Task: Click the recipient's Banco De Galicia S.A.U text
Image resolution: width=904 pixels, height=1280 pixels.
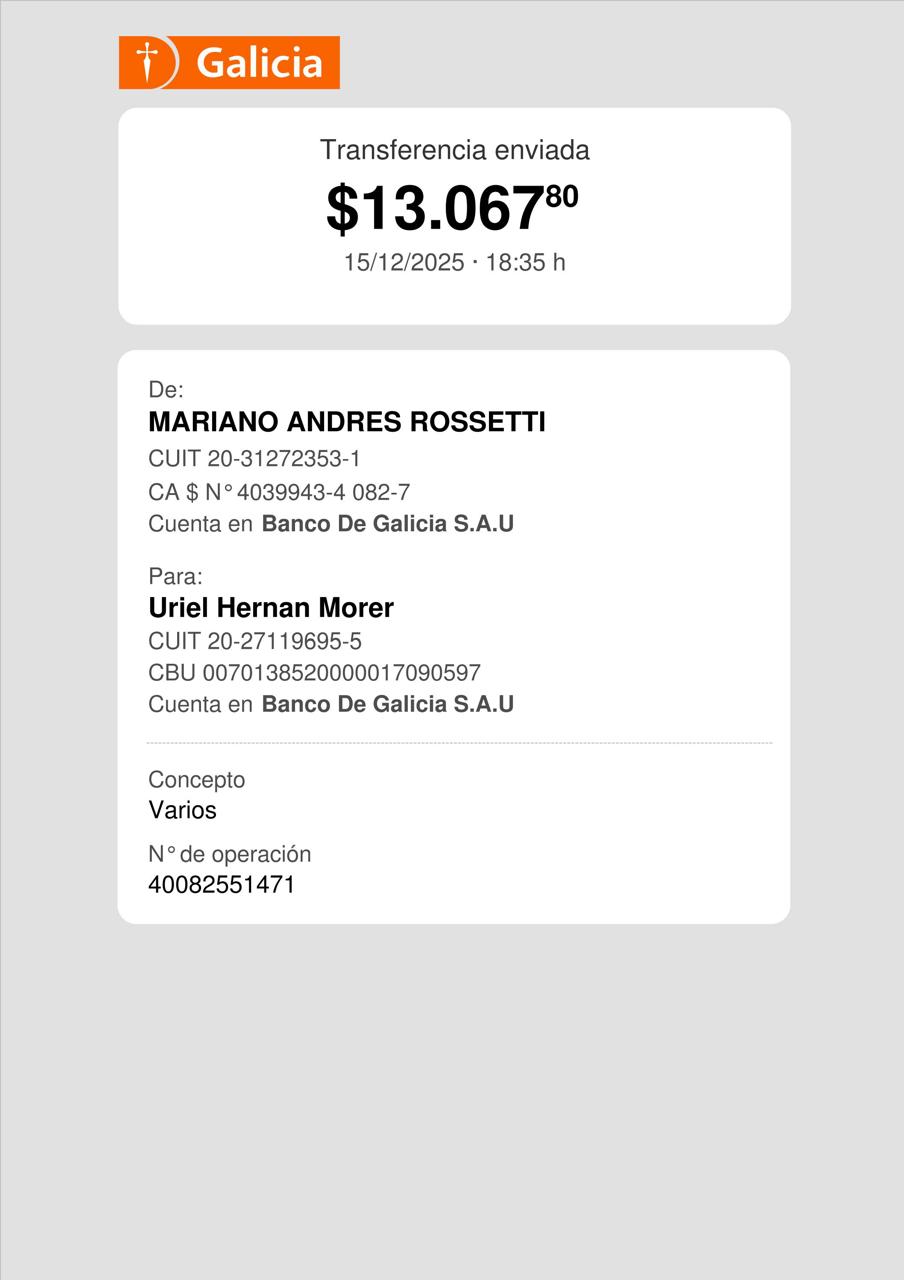Action: tap(387, 704)
